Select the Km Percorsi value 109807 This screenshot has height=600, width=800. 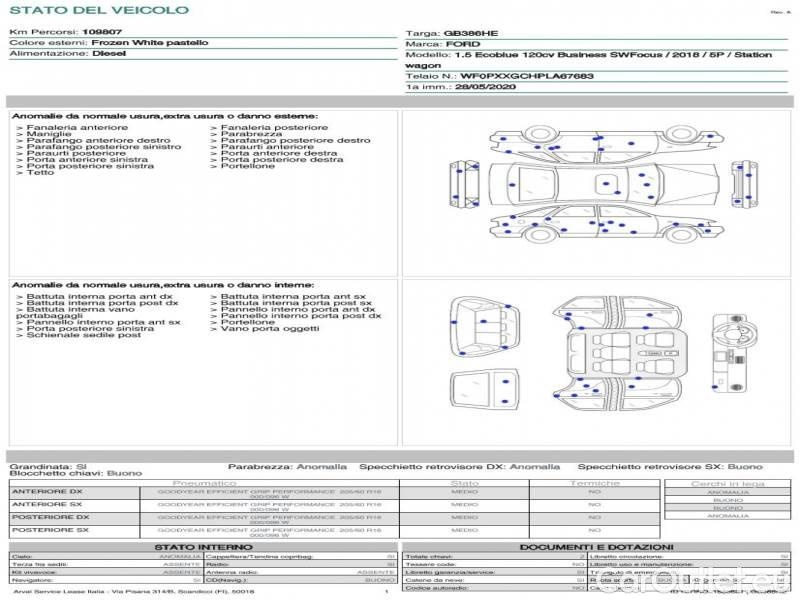102,32
